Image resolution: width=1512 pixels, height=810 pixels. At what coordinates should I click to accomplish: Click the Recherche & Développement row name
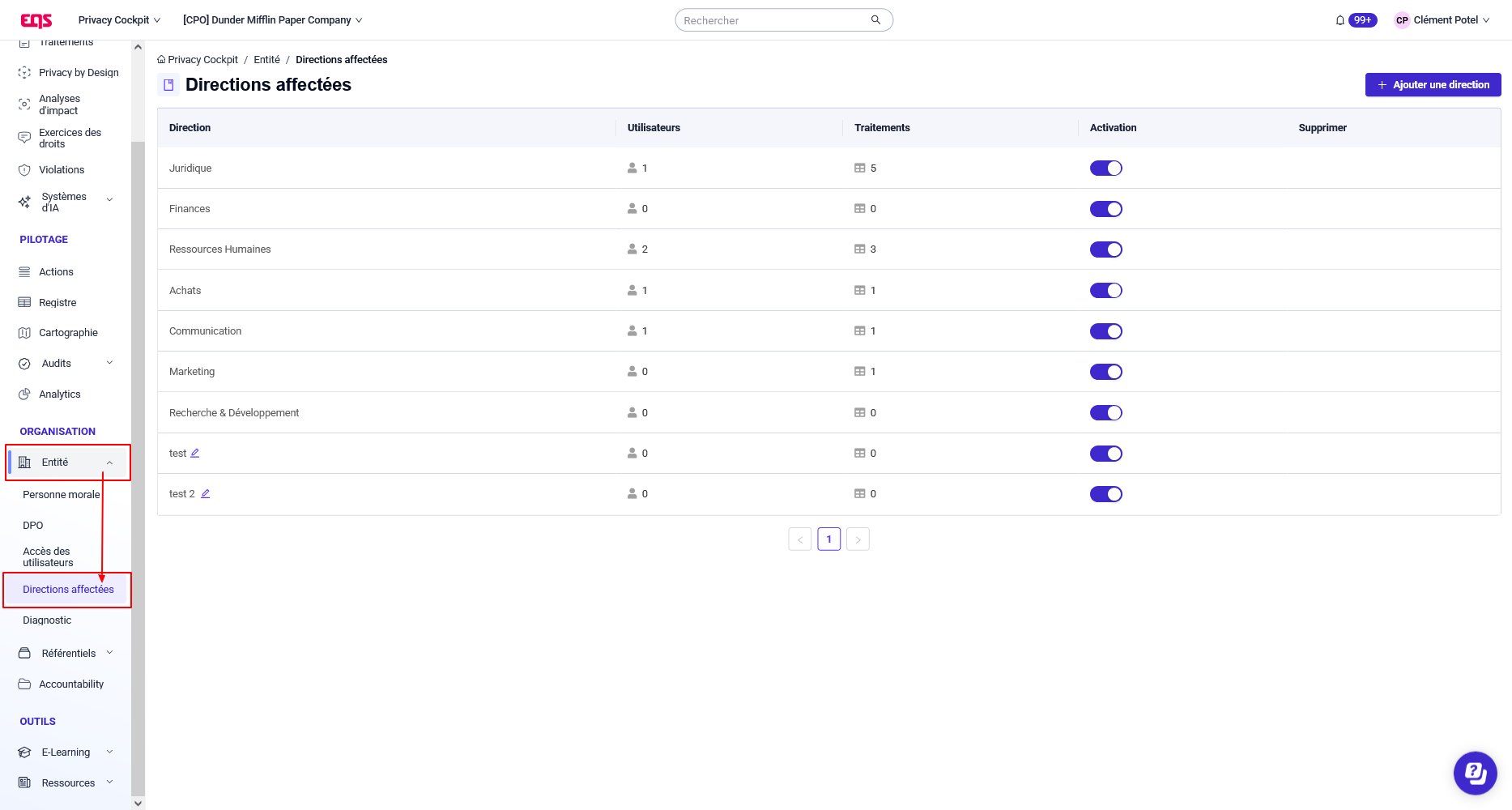[234, 413]
